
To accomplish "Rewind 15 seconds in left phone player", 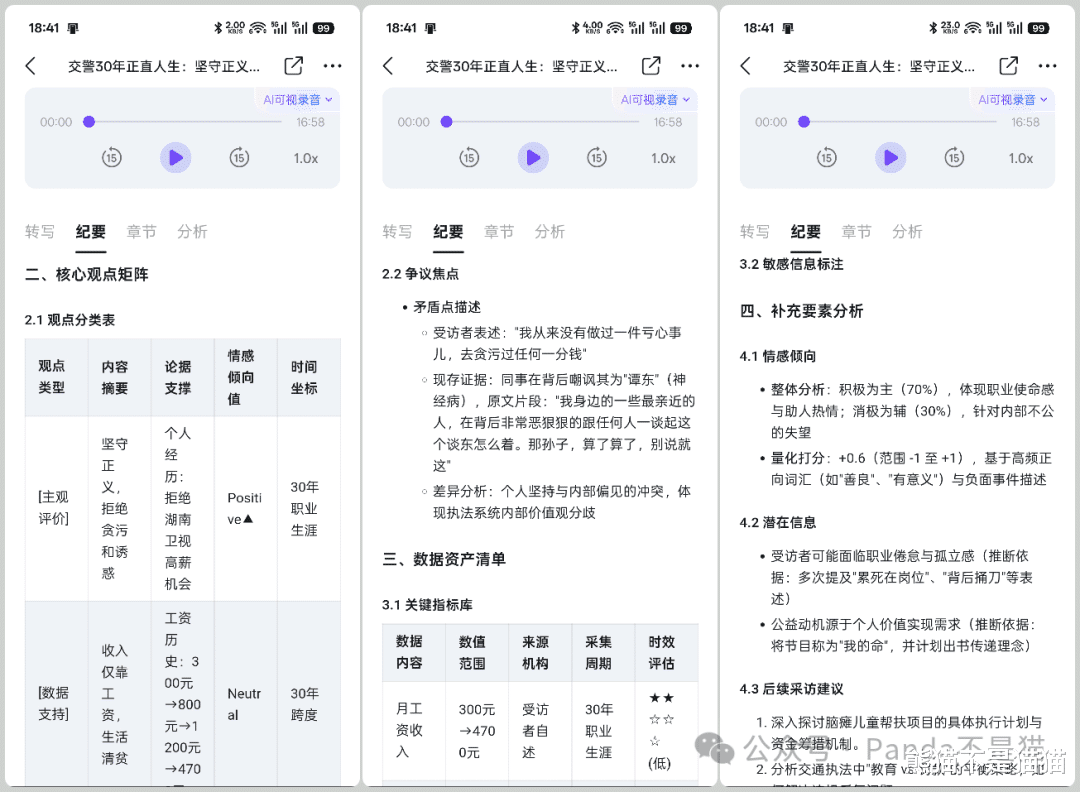I will coord(112,158).
